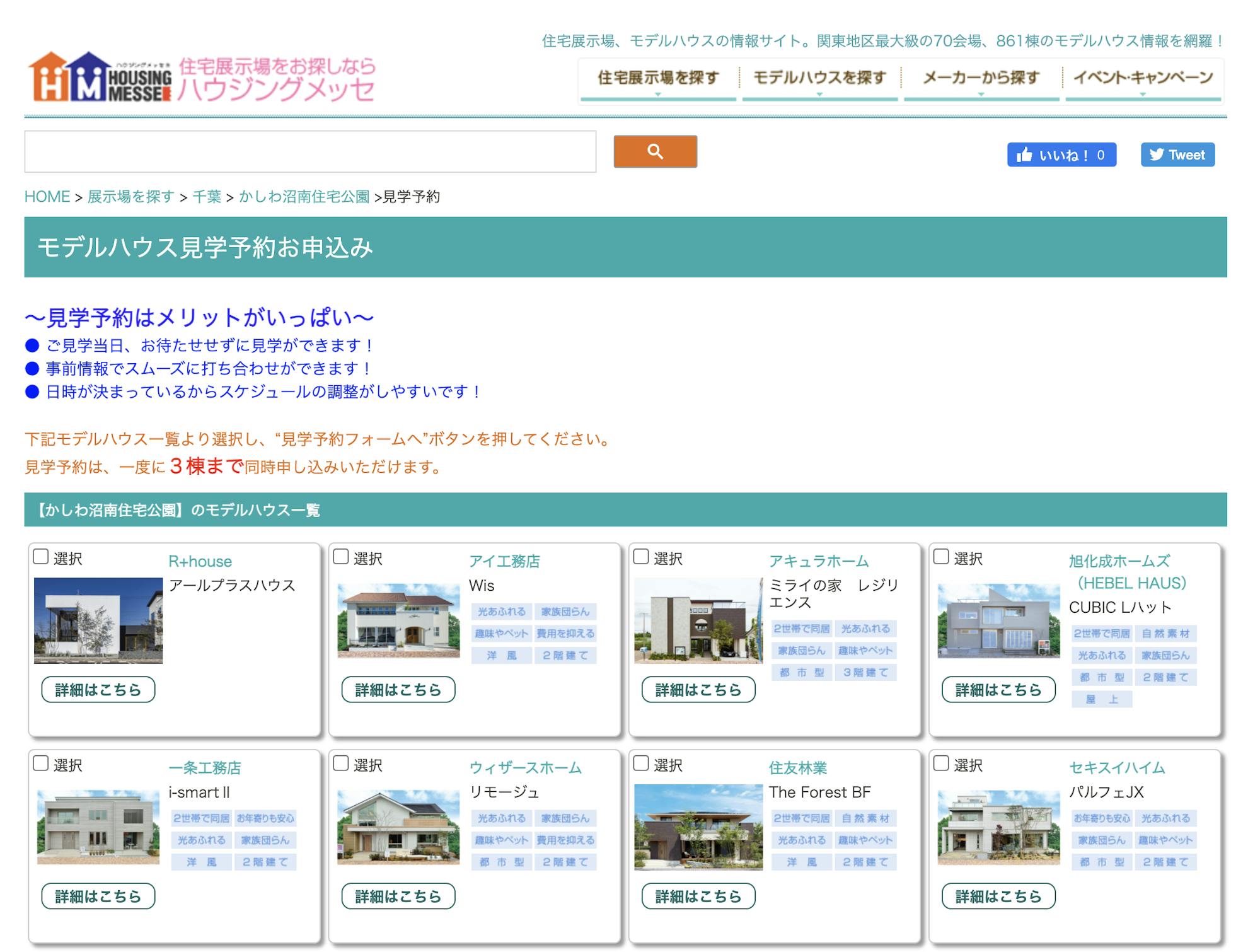Check 選択 for 住友林業
Image resolution: width=1248 pixels, height=952 pixels.
click(641, 763)
